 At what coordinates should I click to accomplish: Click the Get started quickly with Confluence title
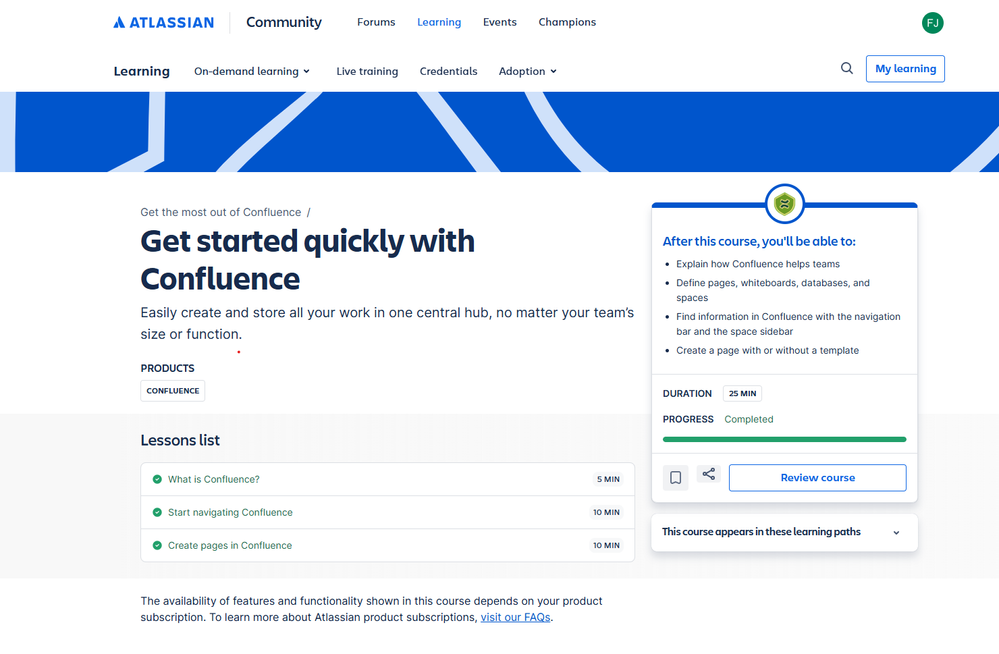tap(308, 260)
